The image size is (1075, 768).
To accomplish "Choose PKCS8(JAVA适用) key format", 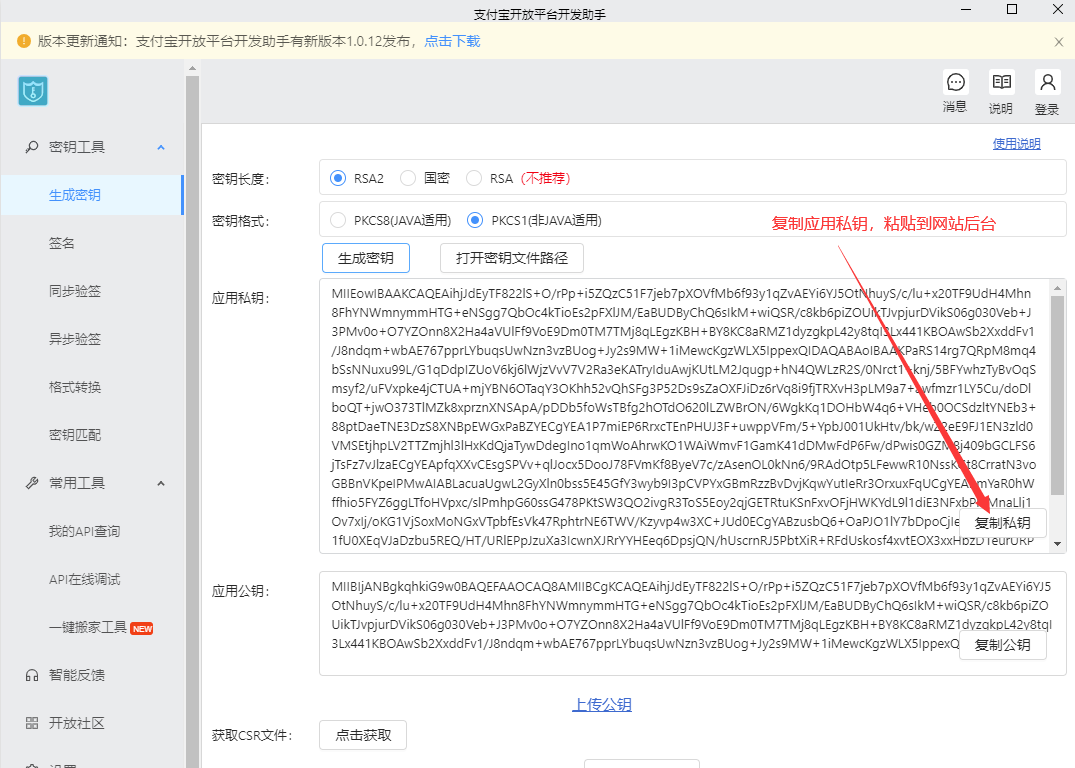I will pos(338,220).
